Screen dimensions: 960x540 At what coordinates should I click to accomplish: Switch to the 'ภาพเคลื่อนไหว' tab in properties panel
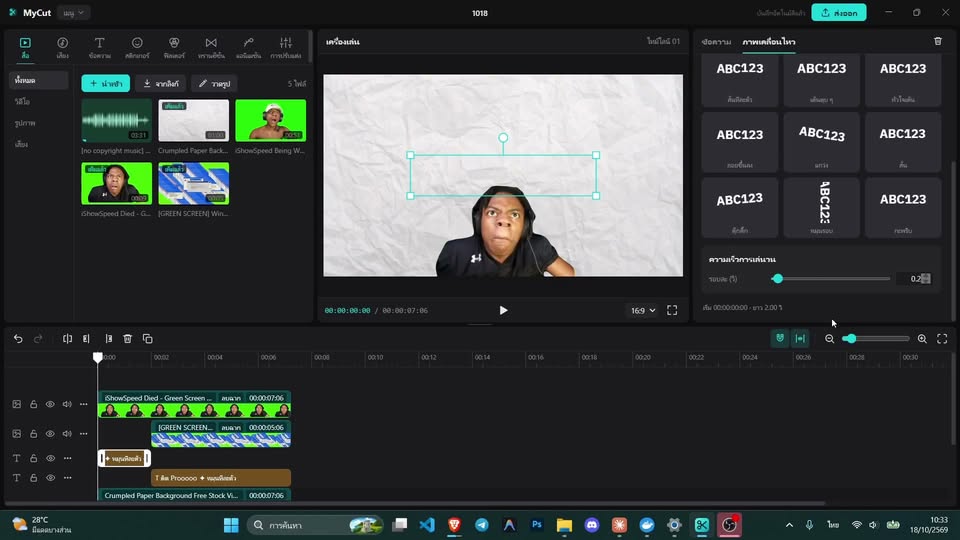[x=769, y=42]
